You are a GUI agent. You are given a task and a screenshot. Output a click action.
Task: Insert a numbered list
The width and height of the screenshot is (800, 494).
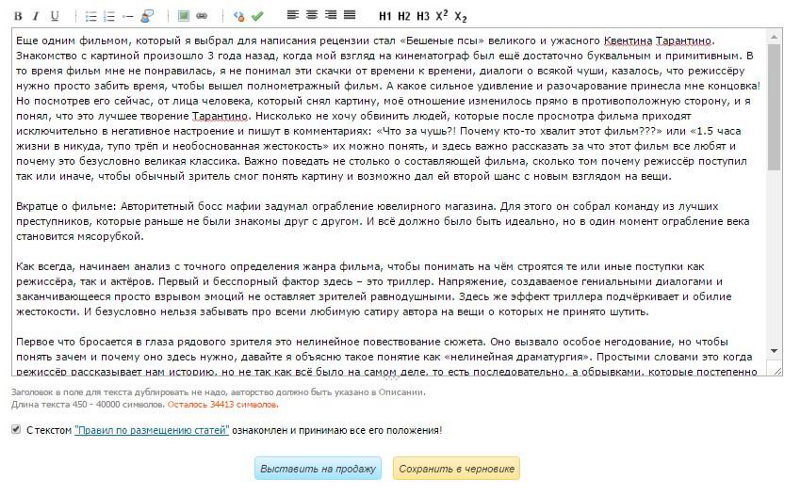pyautogui.click(x=109, y=16)
